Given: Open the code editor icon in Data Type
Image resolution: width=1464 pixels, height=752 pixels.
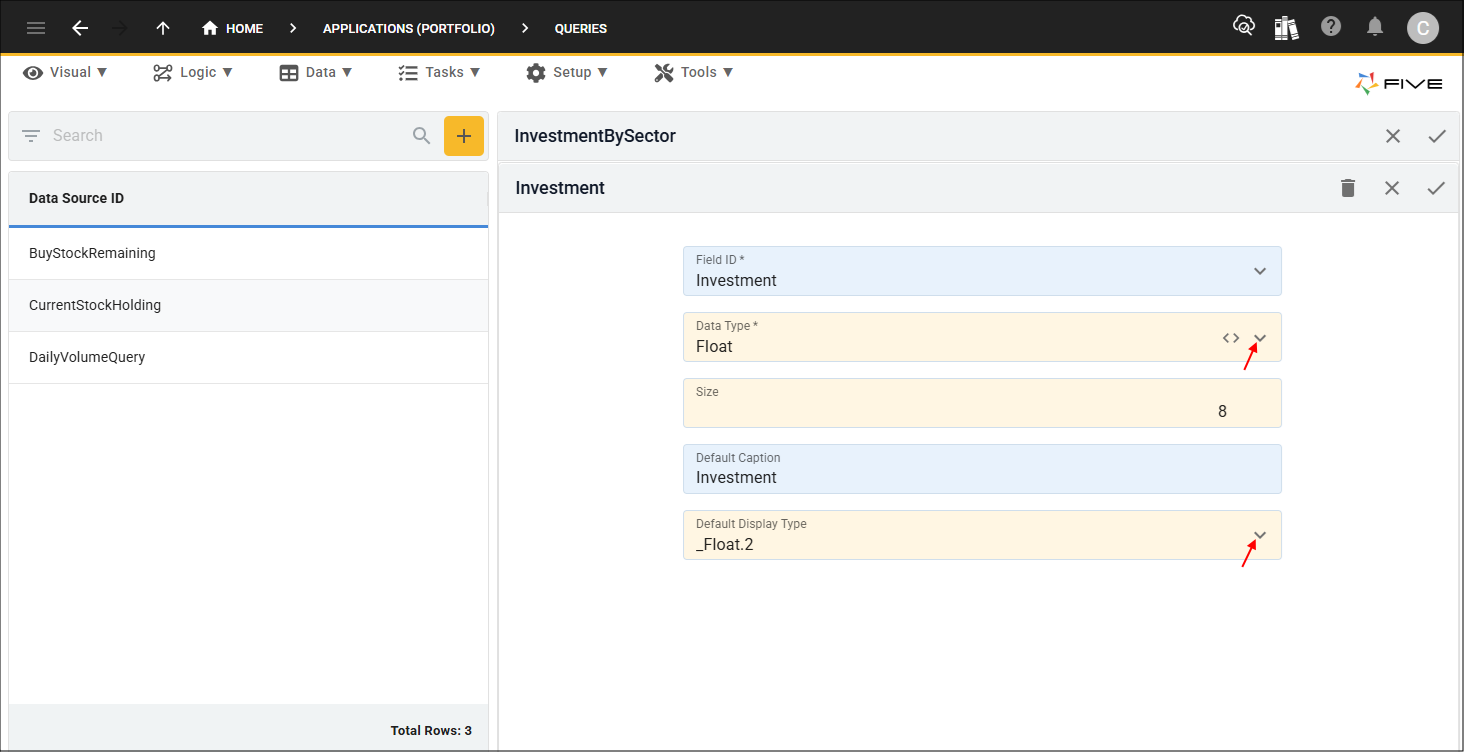Looking at the screenshot, I should [1231, 338].
